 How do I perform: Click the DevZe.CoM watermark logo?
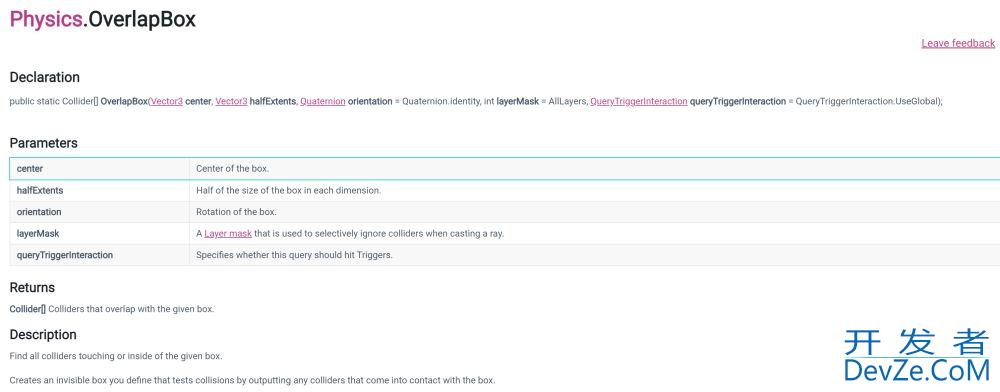click(x=916, y=355)
